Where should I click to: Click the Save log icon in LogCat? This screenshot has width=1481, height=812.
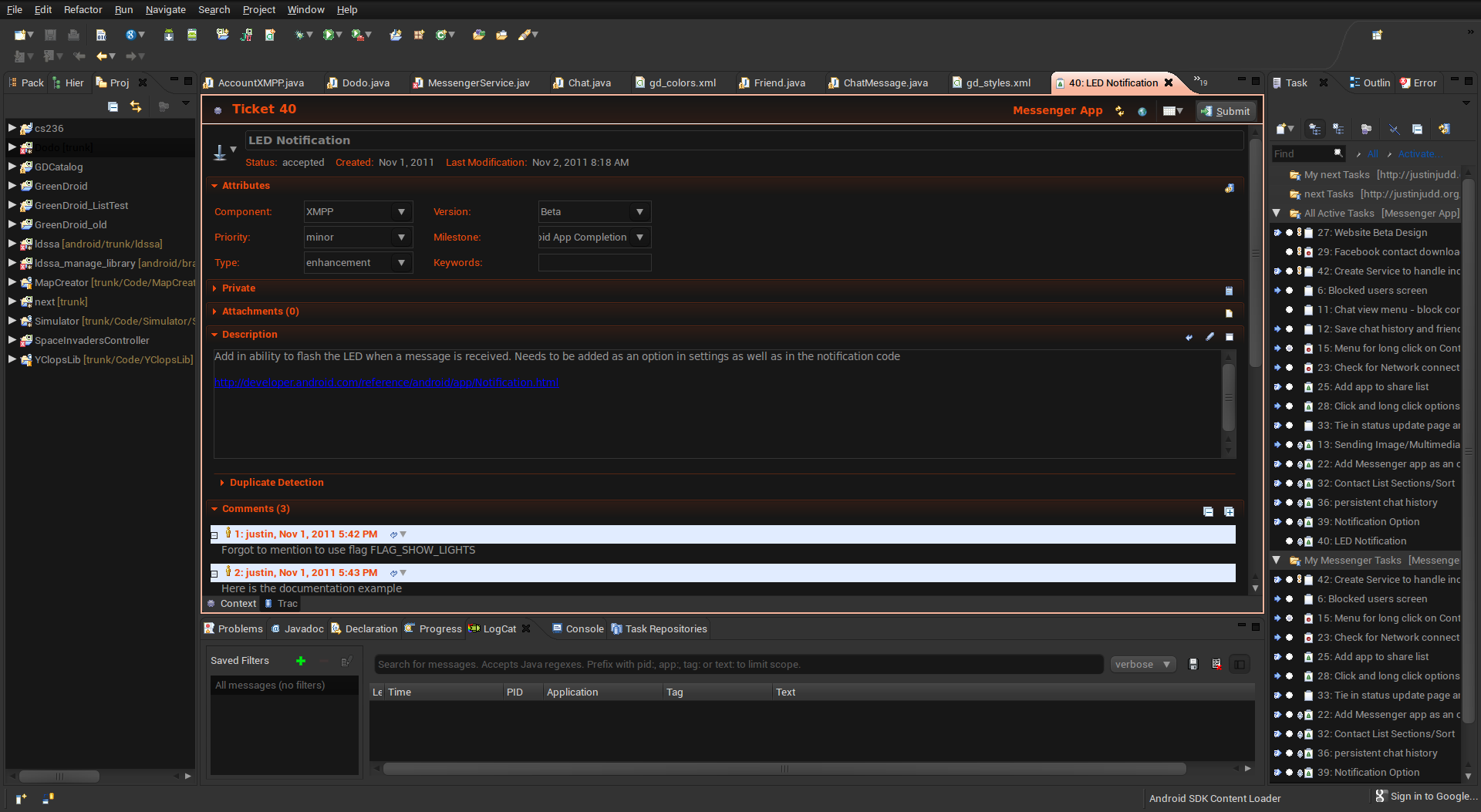coord(1193,665)
